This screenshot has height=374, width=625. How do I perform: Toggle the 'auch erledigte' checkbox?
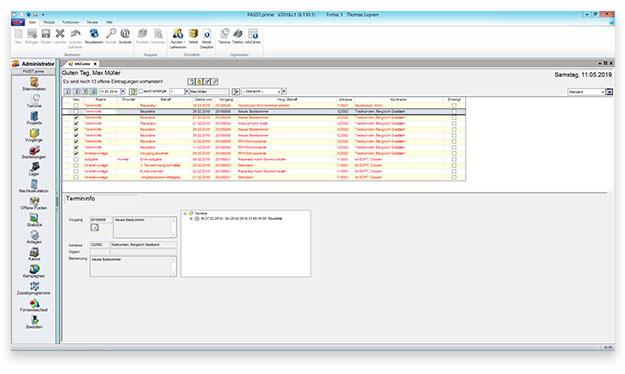141,91
